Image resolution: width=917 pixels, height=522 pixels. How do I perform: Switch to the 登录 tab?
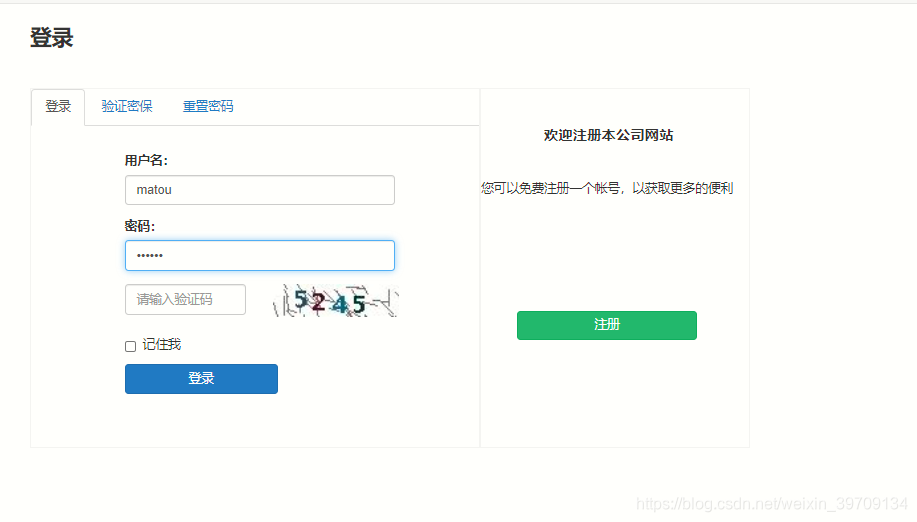(x=58, y=106)
